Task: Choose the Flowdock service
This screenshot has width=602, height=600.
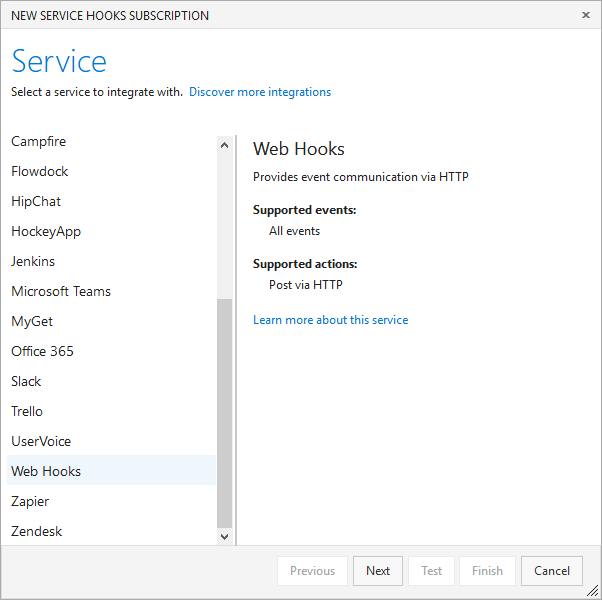Action: pyautogui.click(x=40, y=172)
